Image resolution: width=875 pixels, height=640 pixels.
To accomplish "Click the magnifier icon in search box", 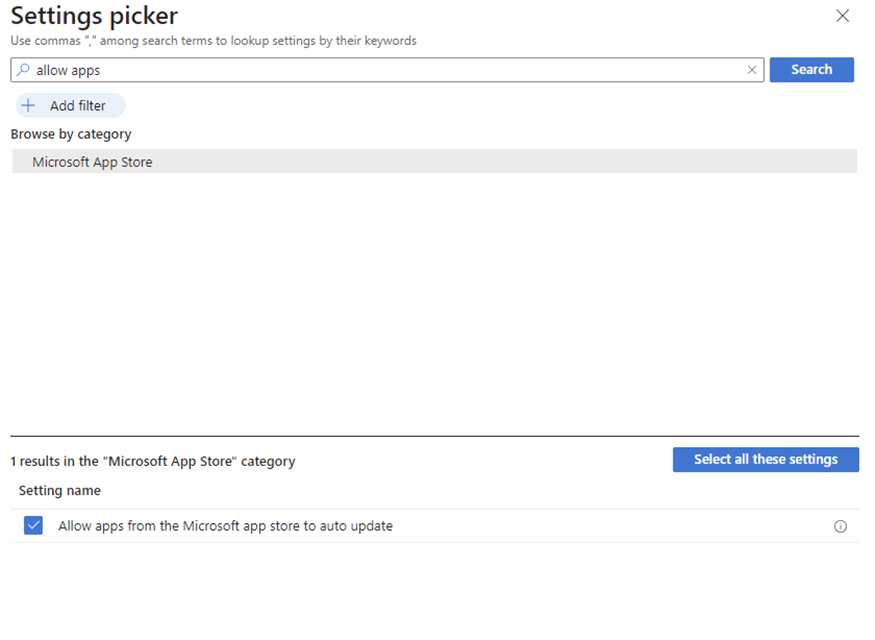I will [x=23, y=70].
